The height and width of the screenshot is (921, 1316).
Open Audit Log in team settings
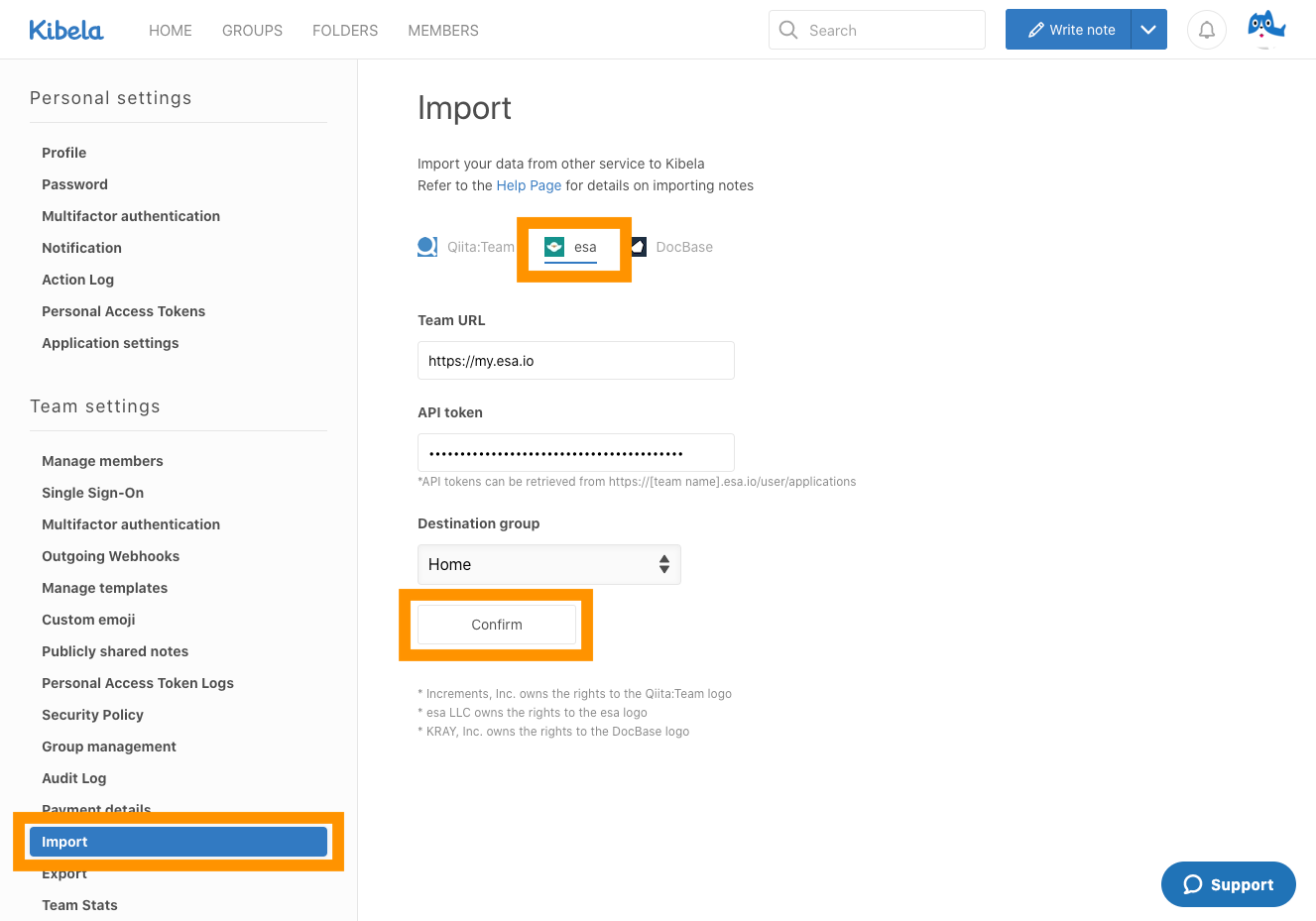74,778
